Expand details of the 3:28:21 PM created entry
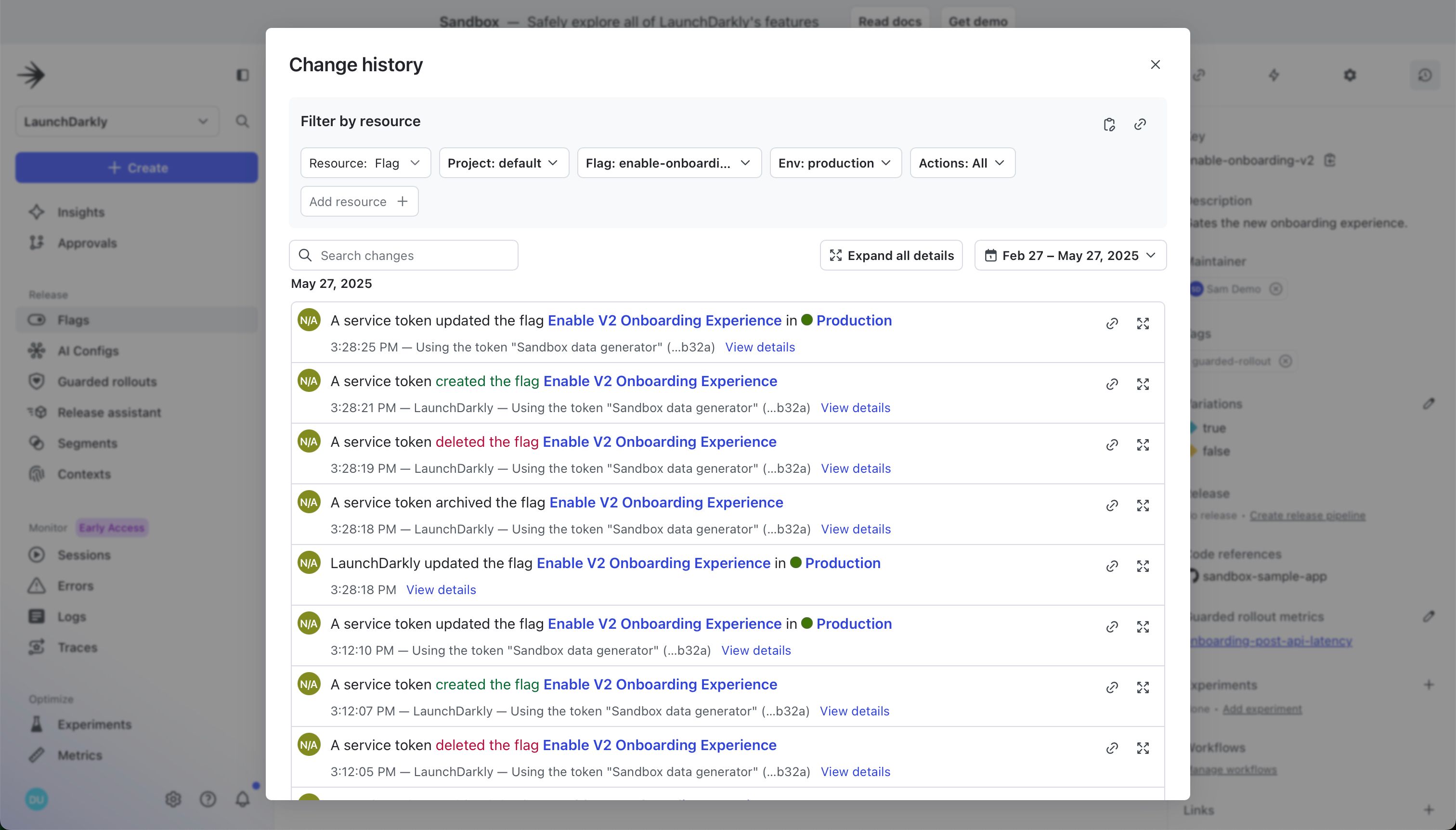The height and width of the screenshot is (830, 1456). tap(1143, 384)
